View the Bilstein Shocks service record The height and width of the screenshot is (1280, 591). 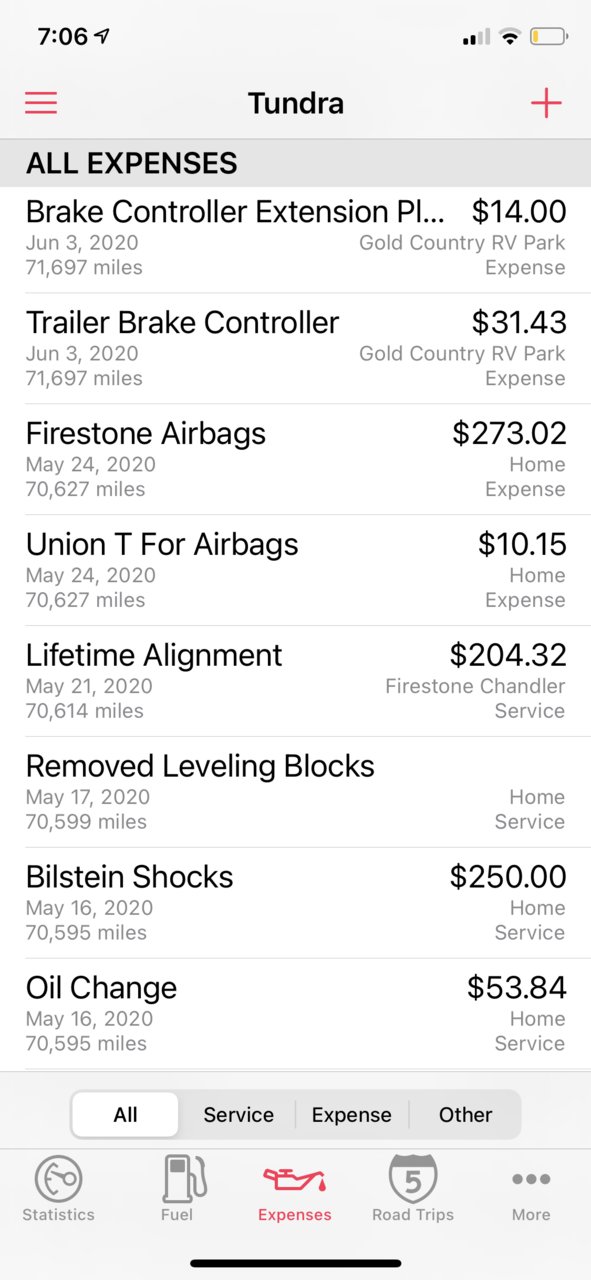[295, 904]
